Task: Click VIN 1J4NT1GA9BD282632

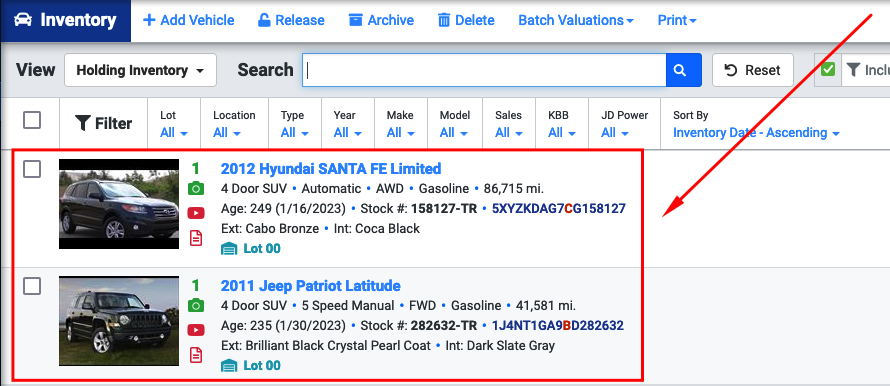Action: tap(557, 325)
